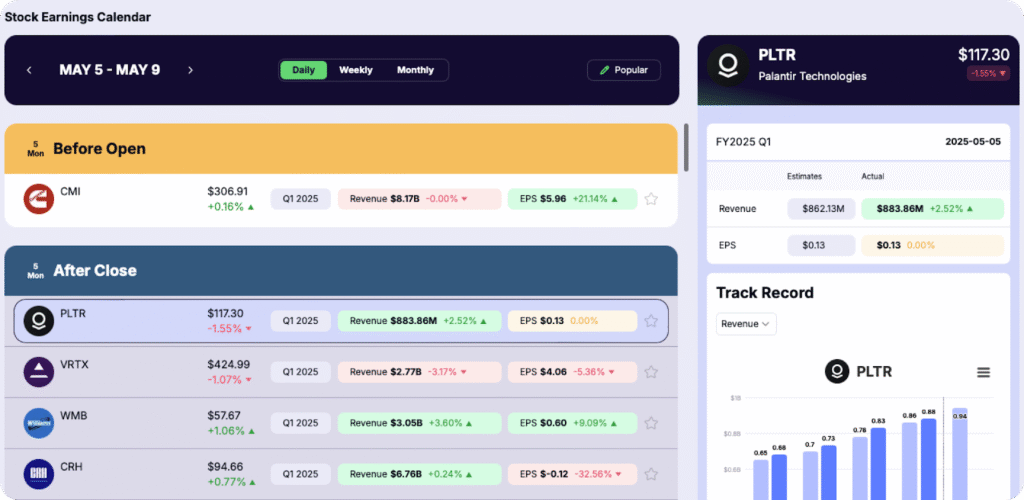Click the PLTR logo above the chart
1024x500 pixels.
[x=837, y=372]
